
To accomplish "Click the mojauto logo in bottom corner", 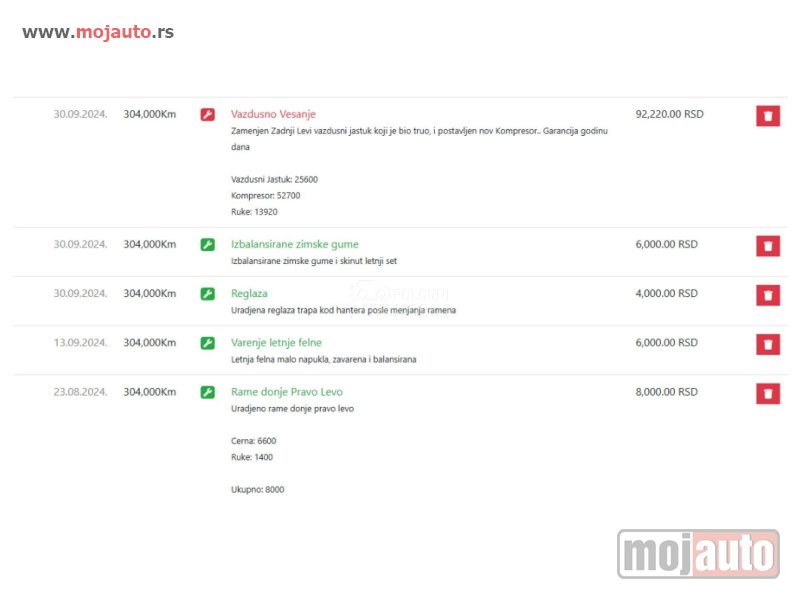I will [x=698, y=554].
